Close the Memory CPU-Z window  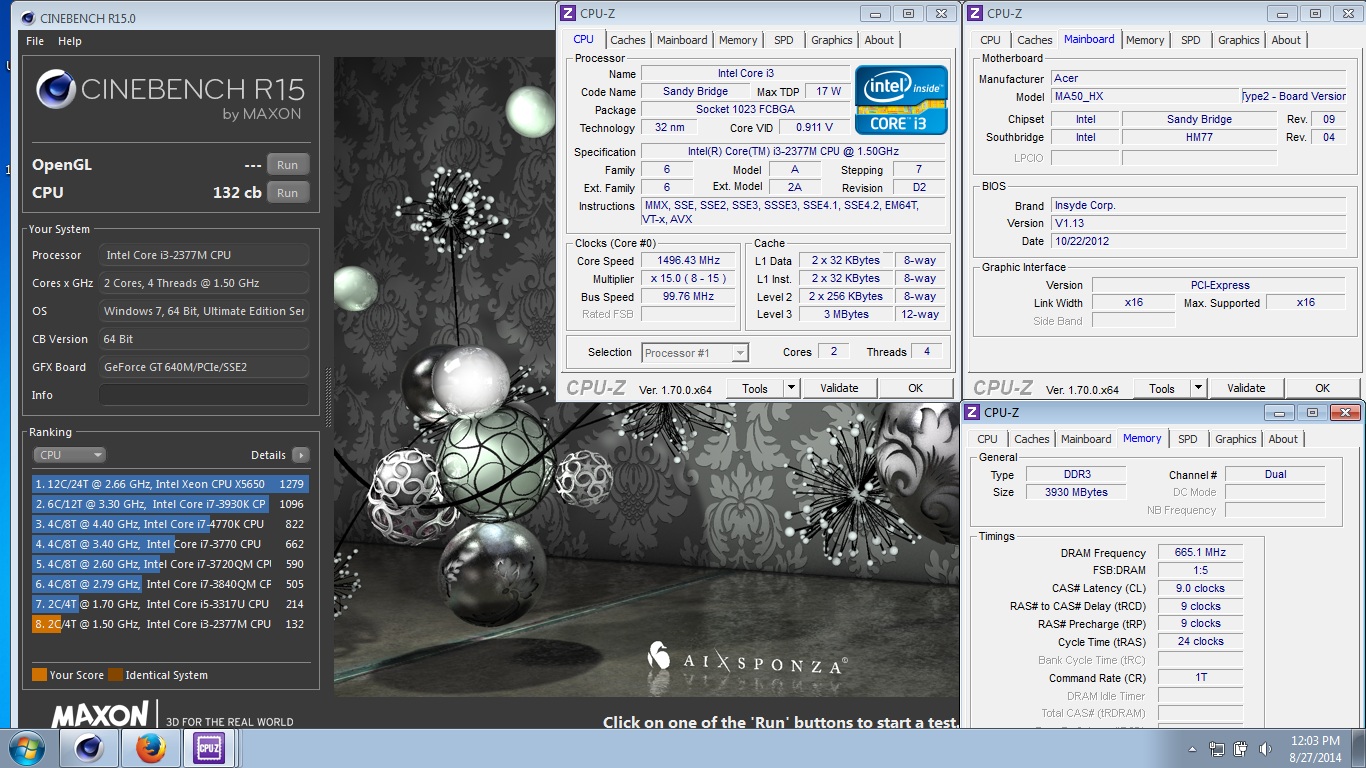point(1344,412)
